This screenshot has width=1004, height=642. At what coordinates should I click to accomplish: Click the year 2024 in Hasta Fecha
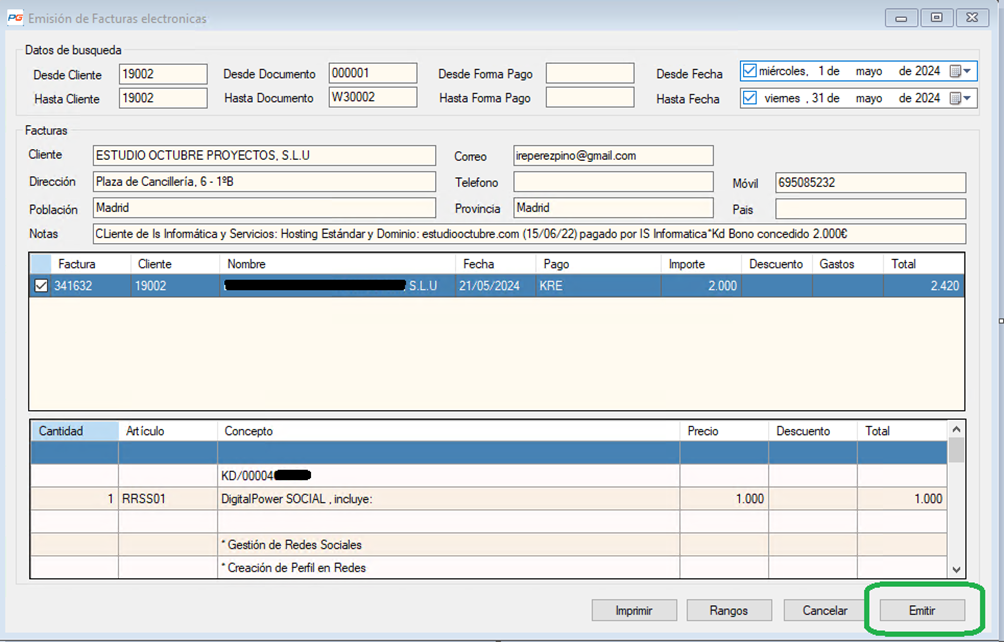[x=927, y=98]
